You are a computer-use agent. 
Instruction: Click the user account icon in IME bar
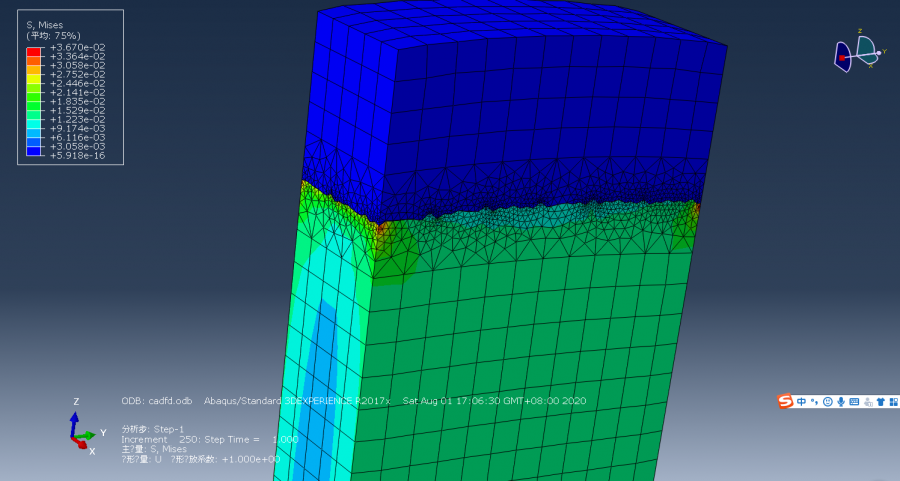867,401
